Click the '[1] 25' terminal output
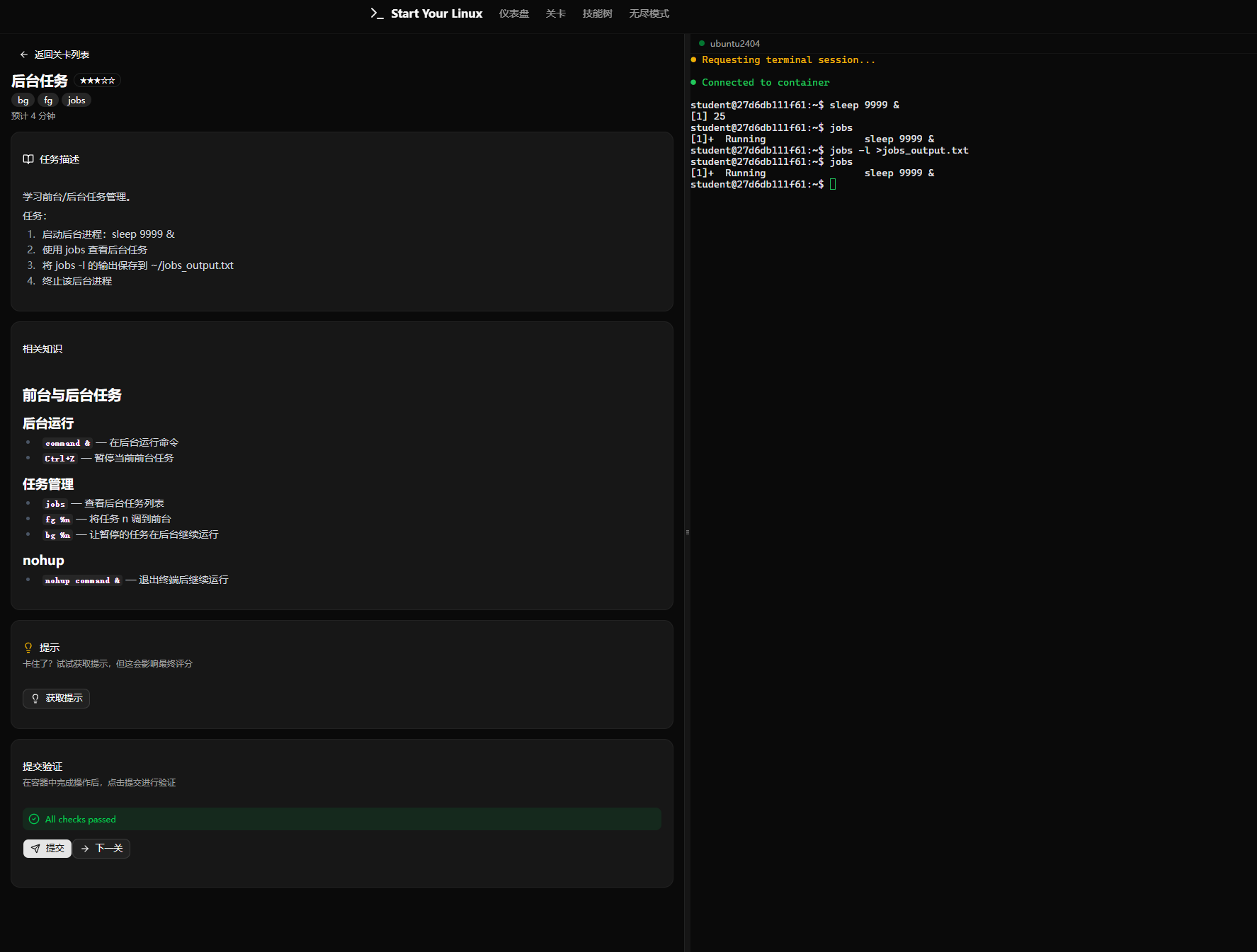The image size is (1257, 952). 708,117
